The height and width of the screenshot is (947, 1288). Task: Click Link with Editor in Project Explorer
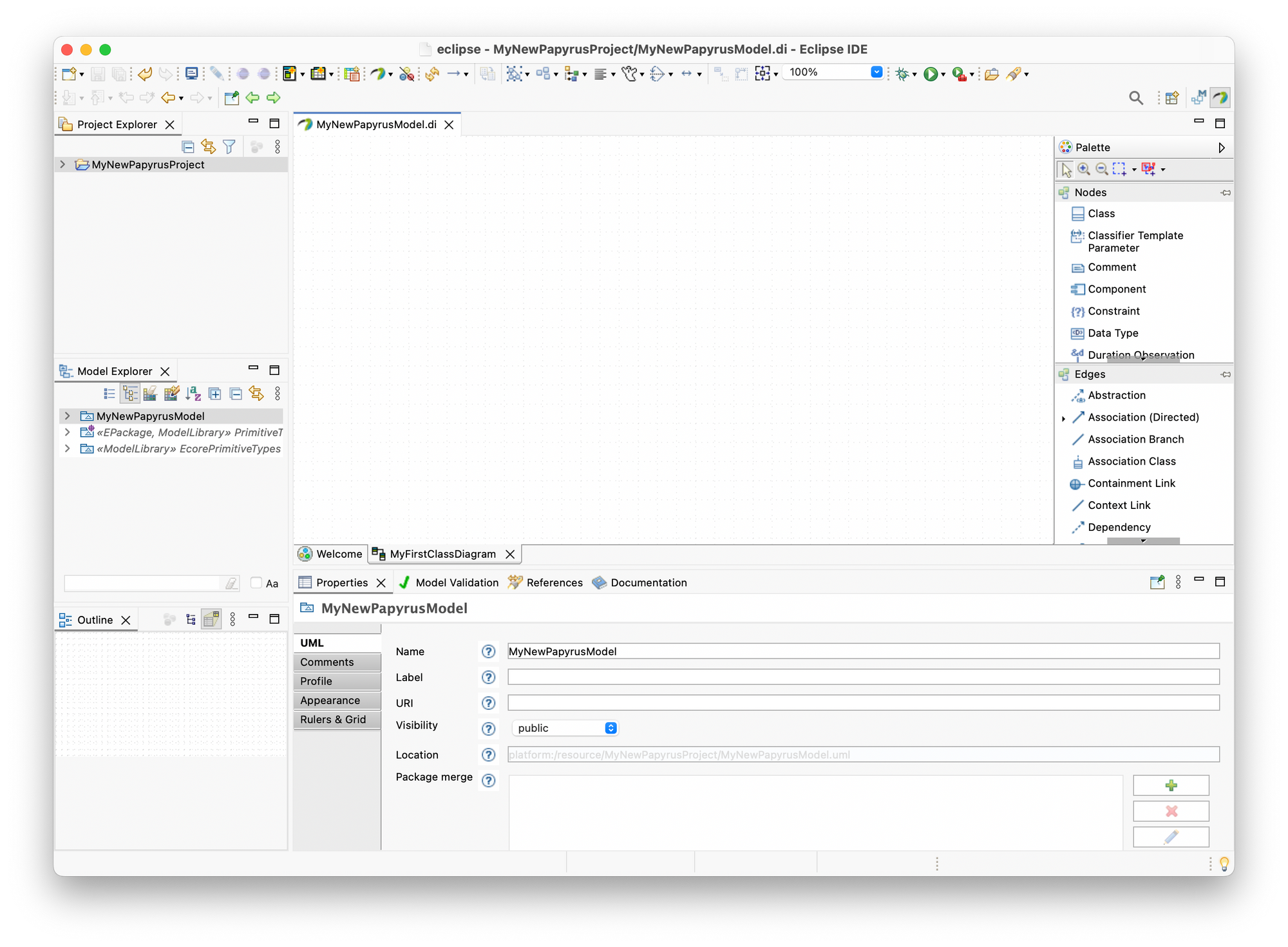click(x=209, y=147)
